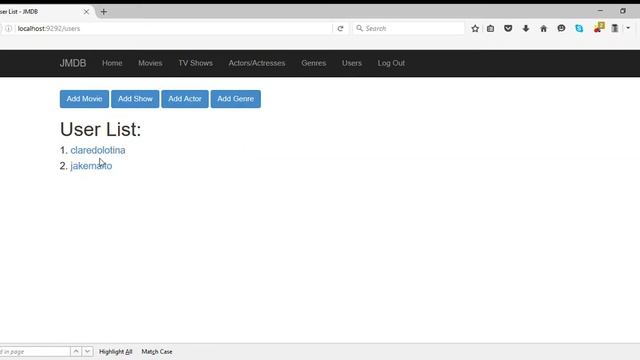Click the Add Genre button
640x360 pixels.
coord(236,99)
